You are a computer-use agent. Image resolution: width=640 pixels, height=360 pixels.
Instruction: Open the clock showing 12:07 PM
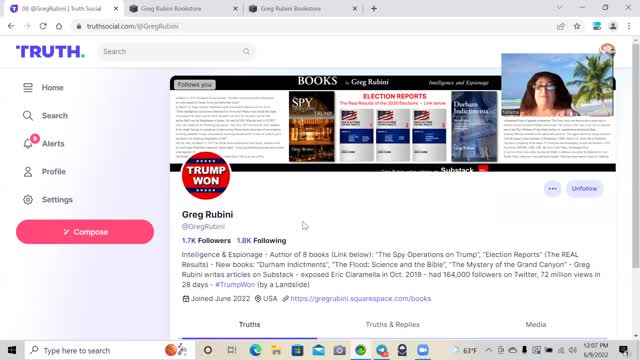[596, 350]
